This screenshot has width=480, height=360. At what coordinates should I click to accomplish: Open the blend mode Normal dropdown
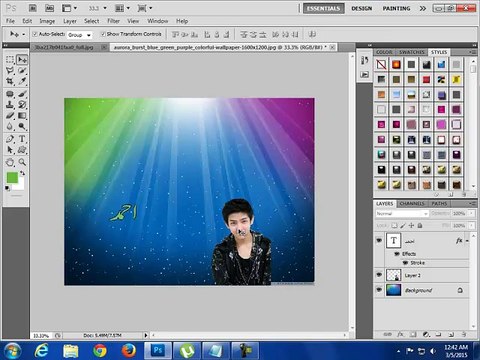click(x=402, y=213)
